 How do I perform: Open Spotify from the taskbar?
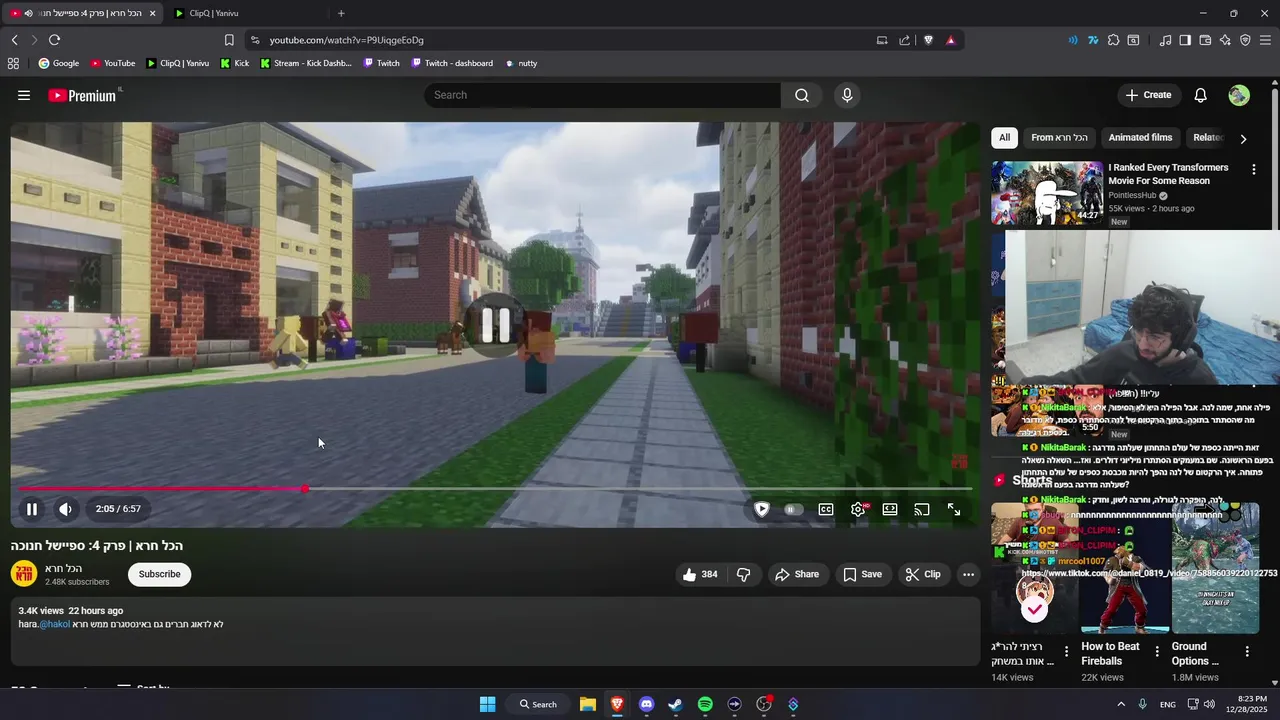coord(705,704)
